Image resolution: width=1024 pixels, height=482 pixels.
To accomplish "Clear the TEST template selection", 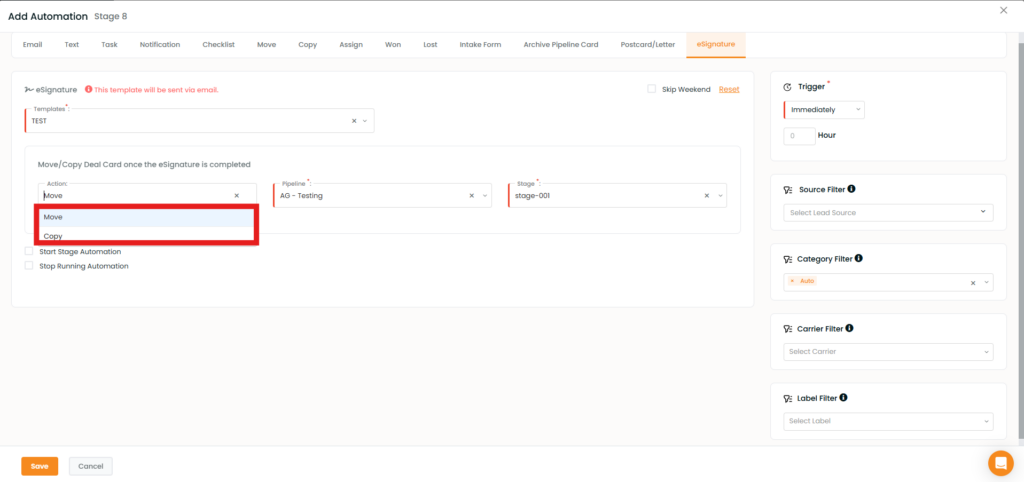I will pyautogui.click(x=354, y=121).
